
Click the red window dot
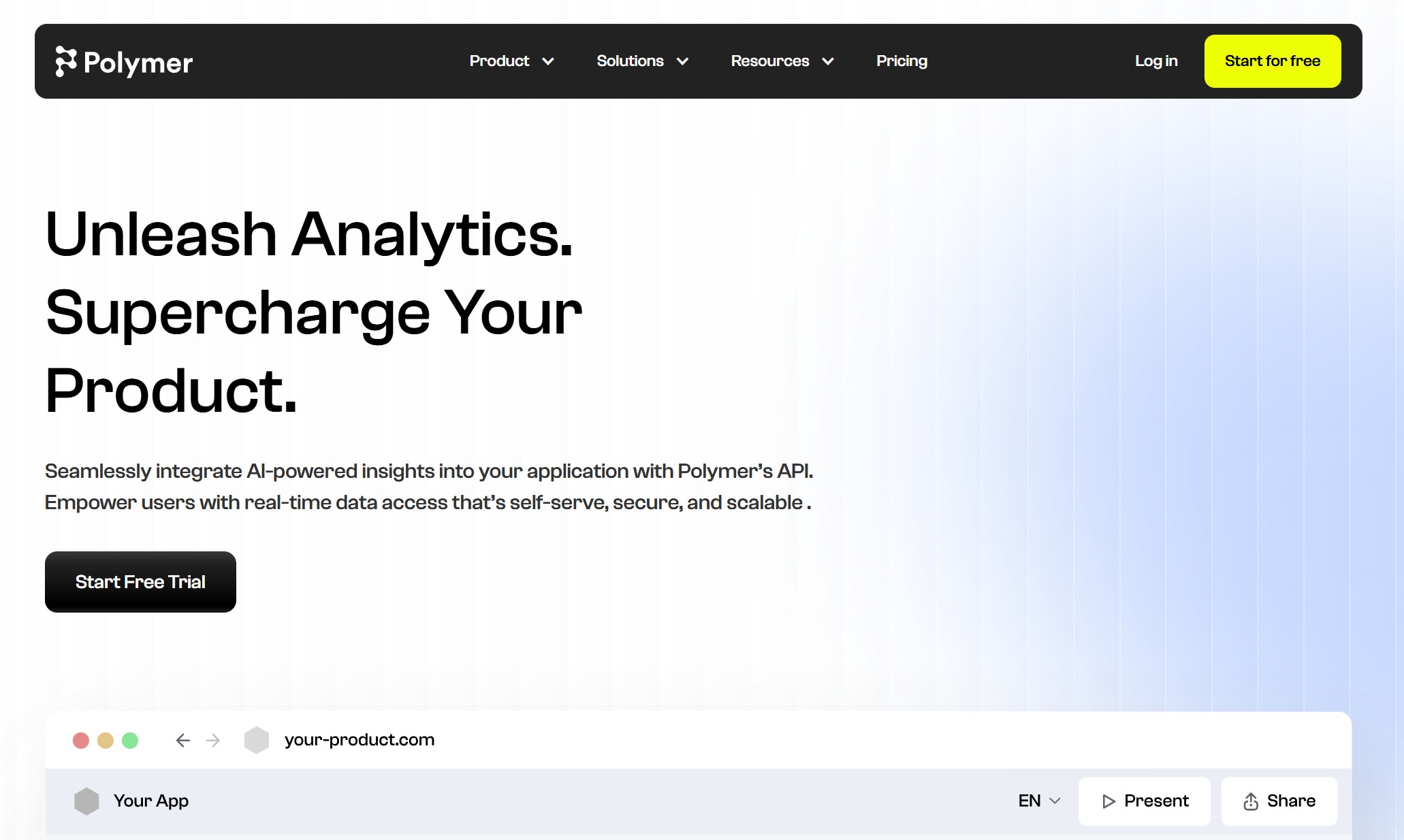[81, 740]
